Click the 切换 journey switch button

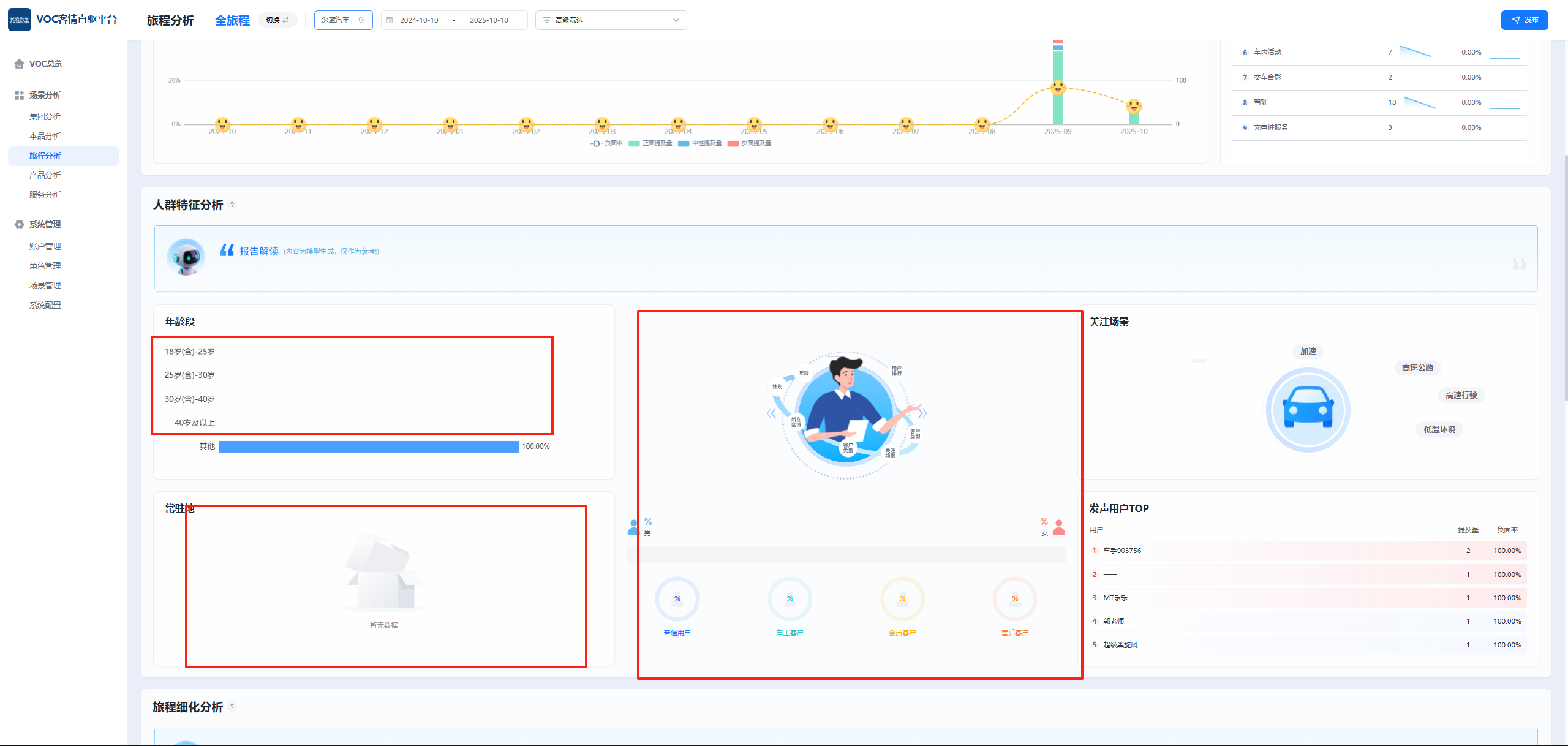[277, 20]
